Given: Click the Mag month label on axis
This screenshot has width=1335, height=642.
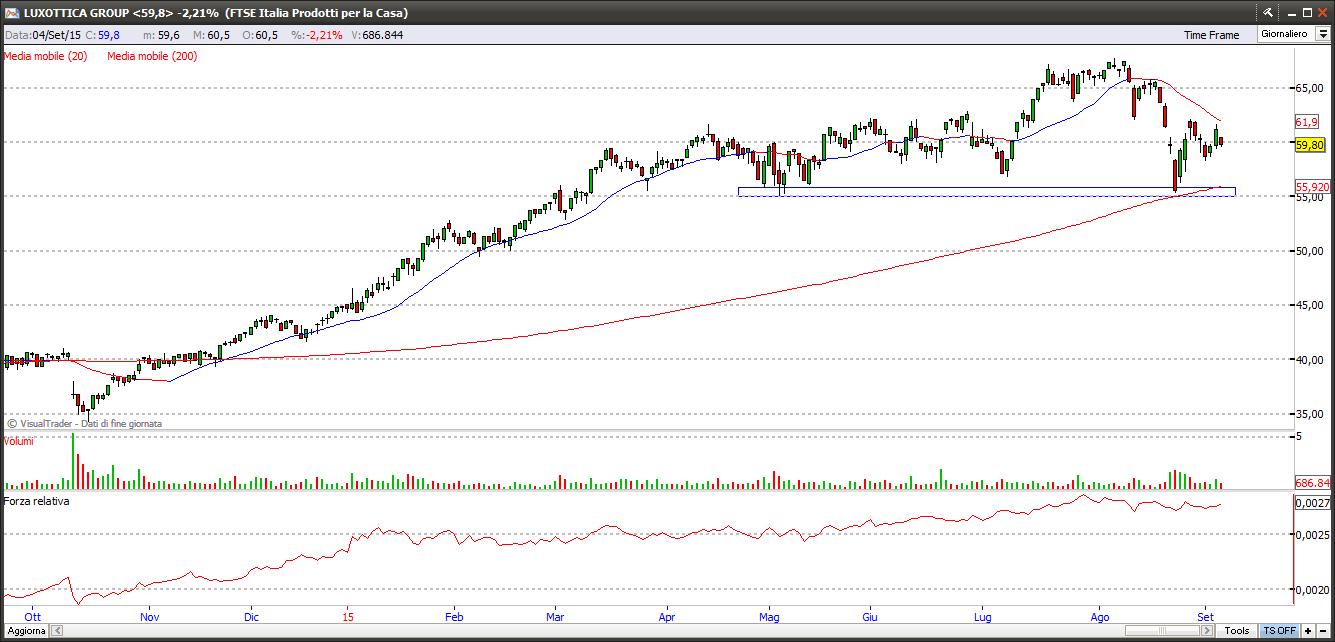Looking at the screenshot, I should 769,618.
